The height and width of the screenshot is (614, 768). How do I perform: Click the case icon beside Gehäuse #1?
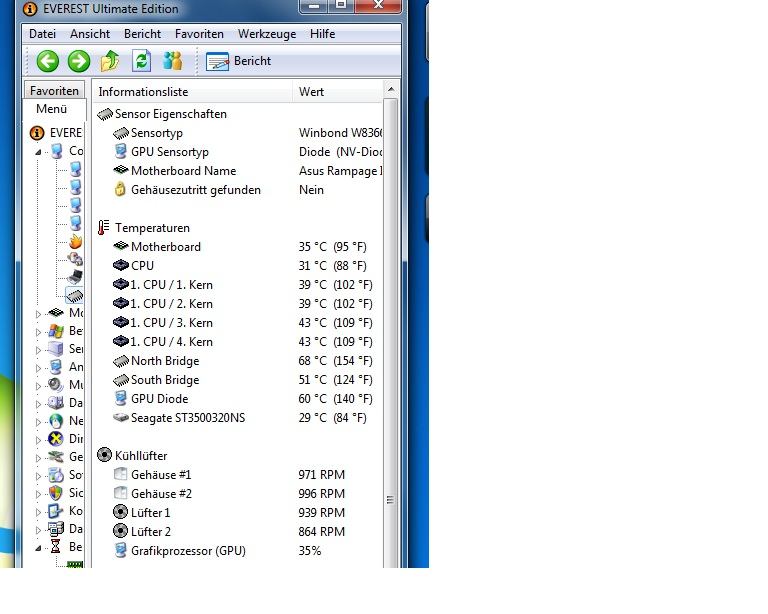pos(120,474)
